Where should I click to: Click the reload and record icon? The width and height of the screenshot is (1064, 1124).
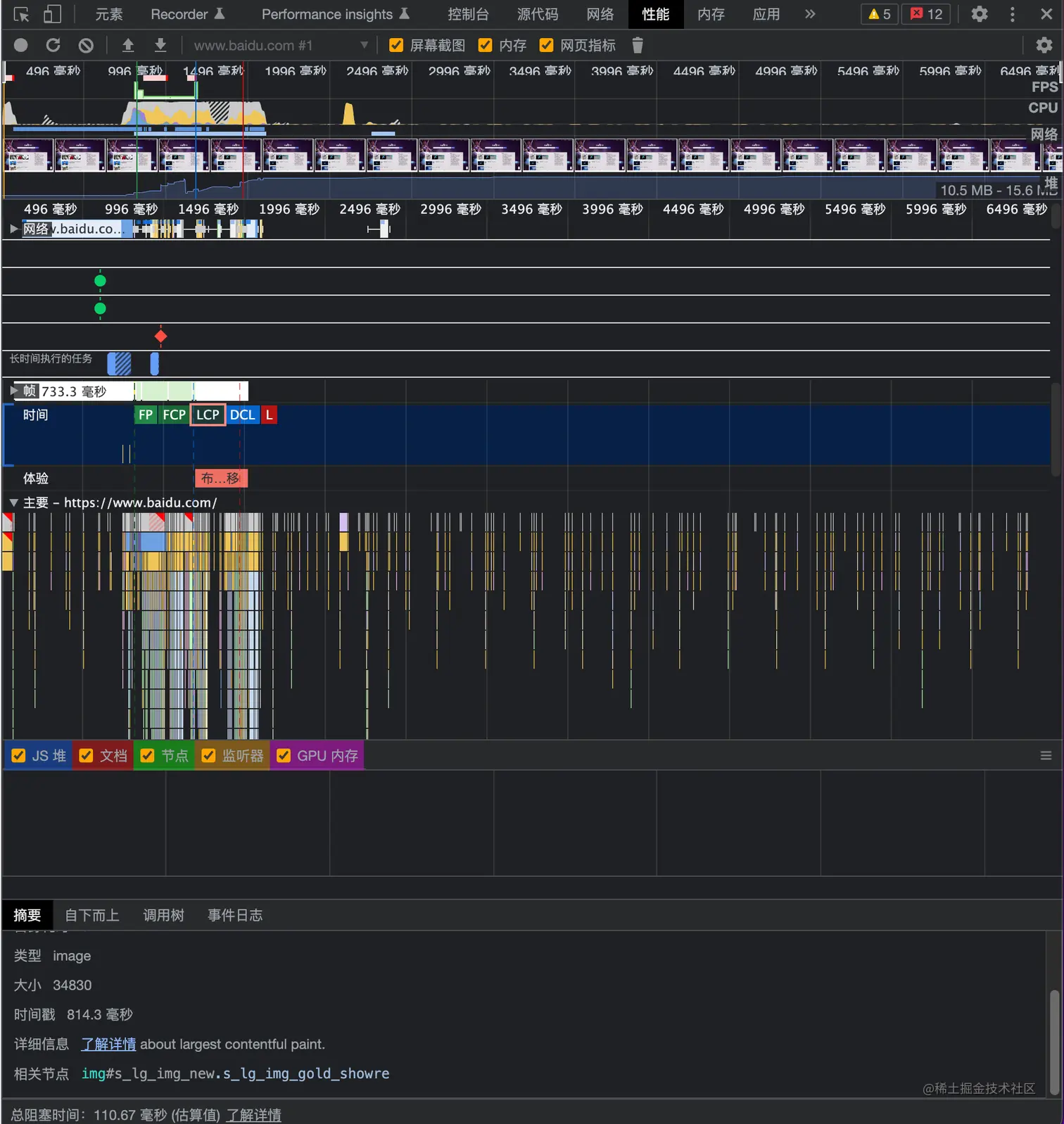tap(53, 46)
